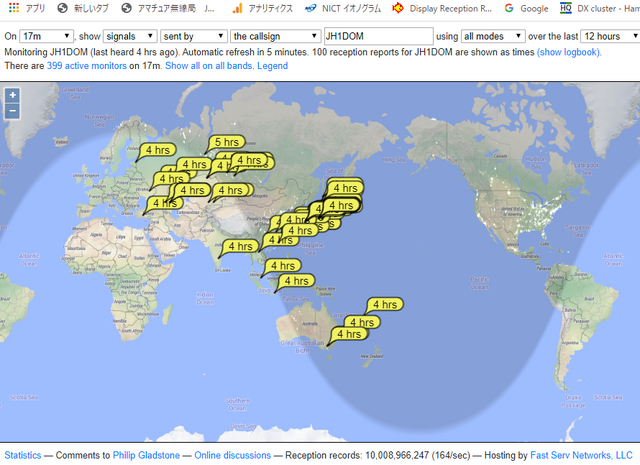Click the topmost 4 hrs marker over northern Japan
This screenshot has width=640, height=465.
click(345, 188)
